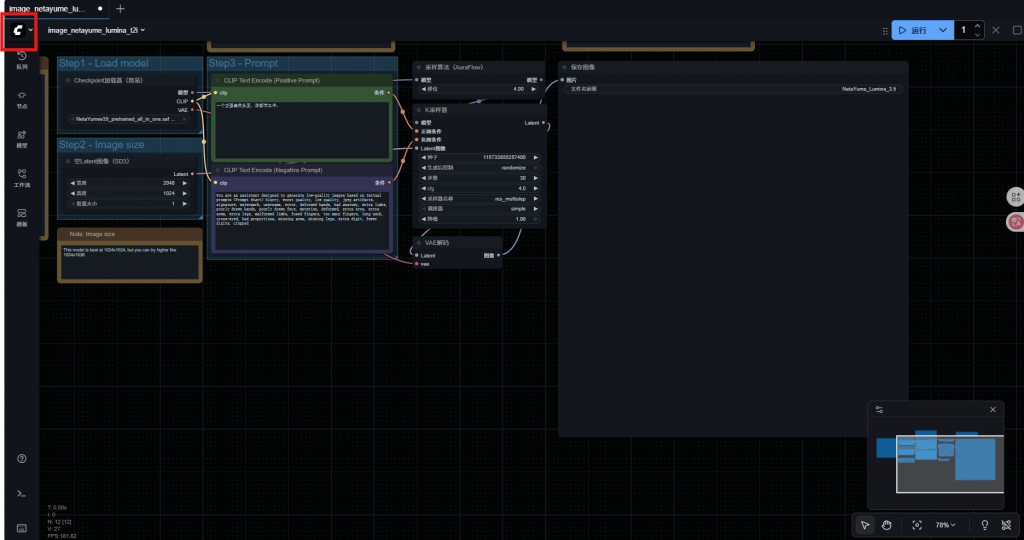
Task: Open the Templates (模板) sidebar panel
Action: click(x=21, y=217)
